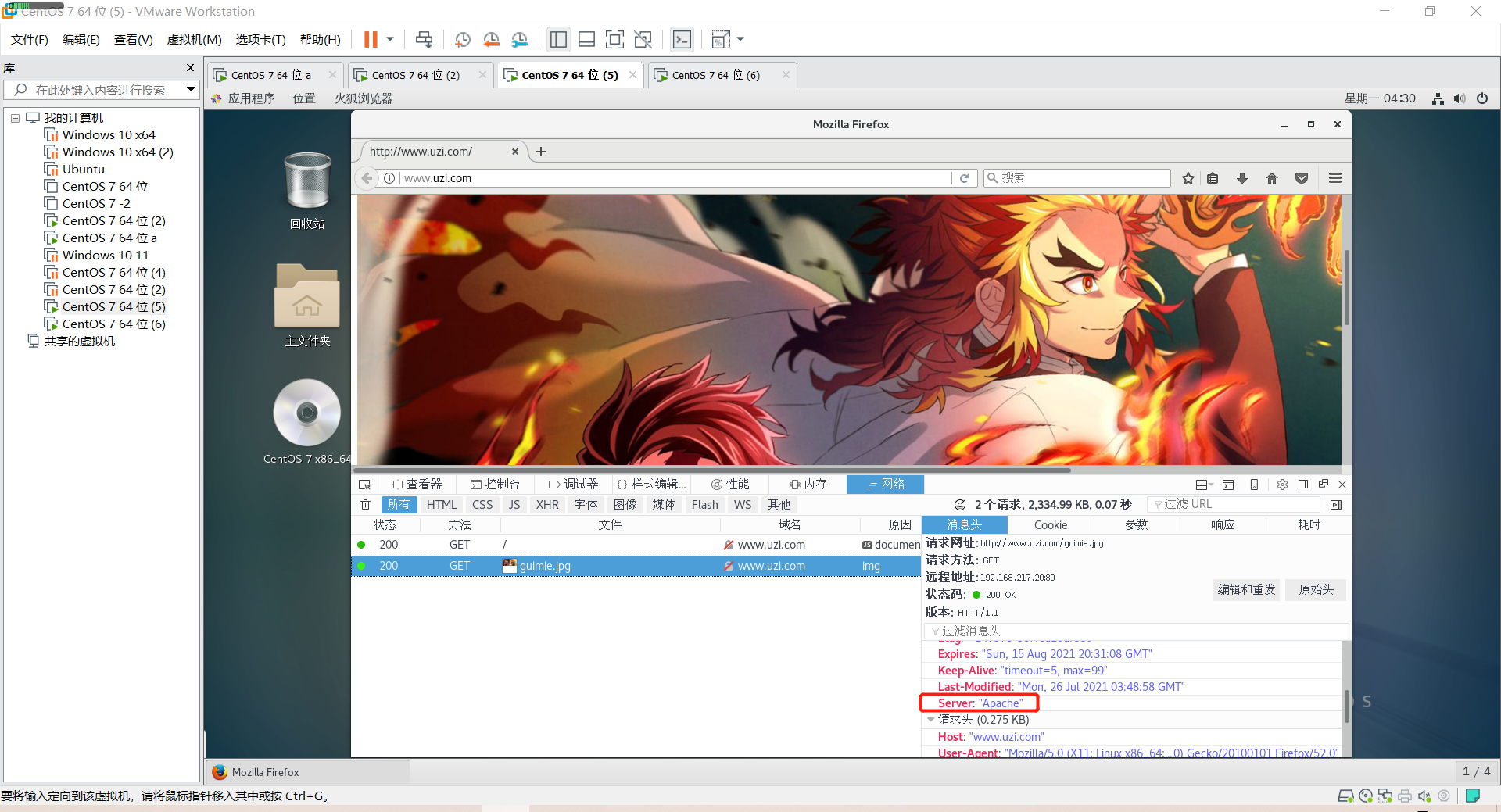Open the Firefox downloads arrow

pyautogui.click(x=1242, y=178)
